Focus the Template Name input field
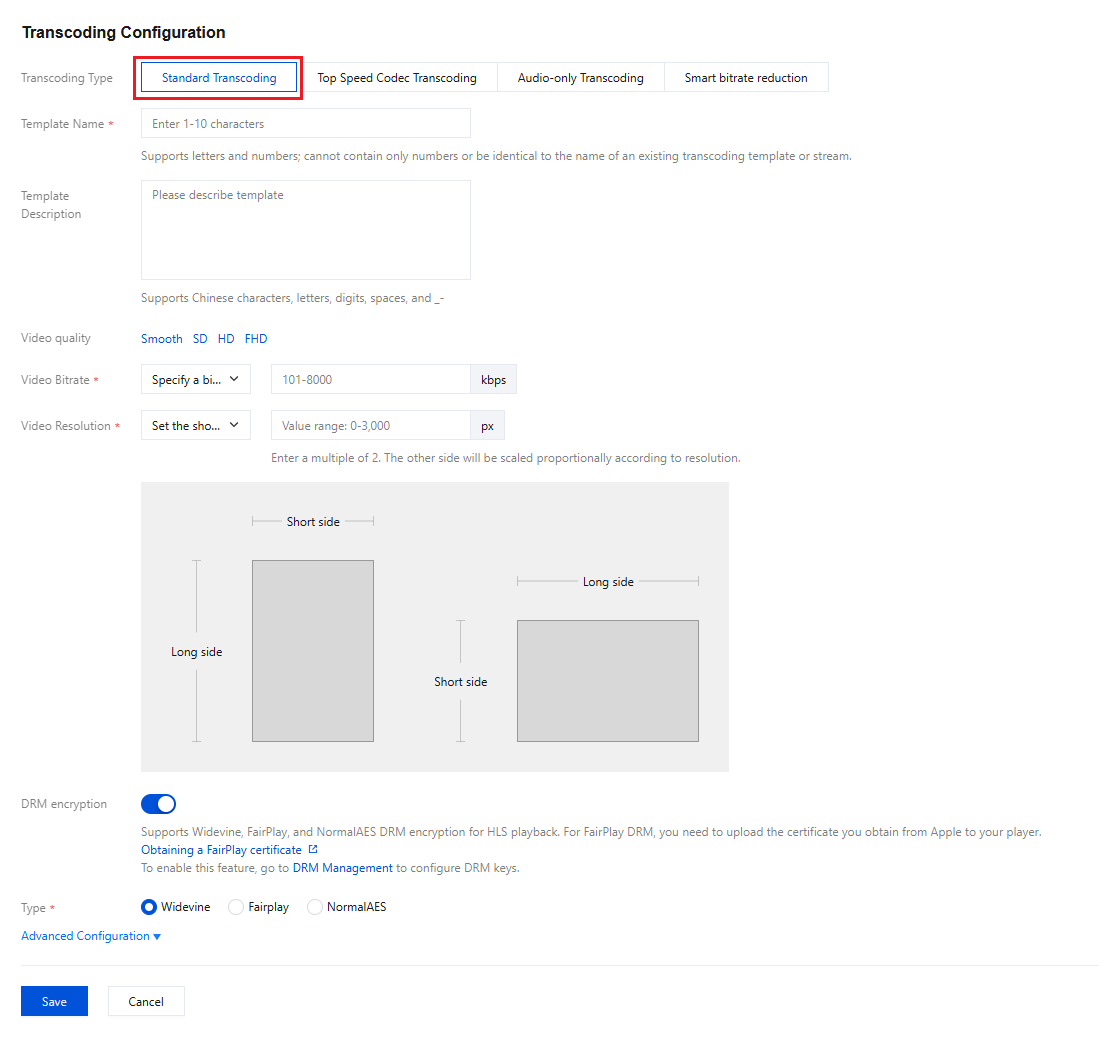 click(306, 123)
